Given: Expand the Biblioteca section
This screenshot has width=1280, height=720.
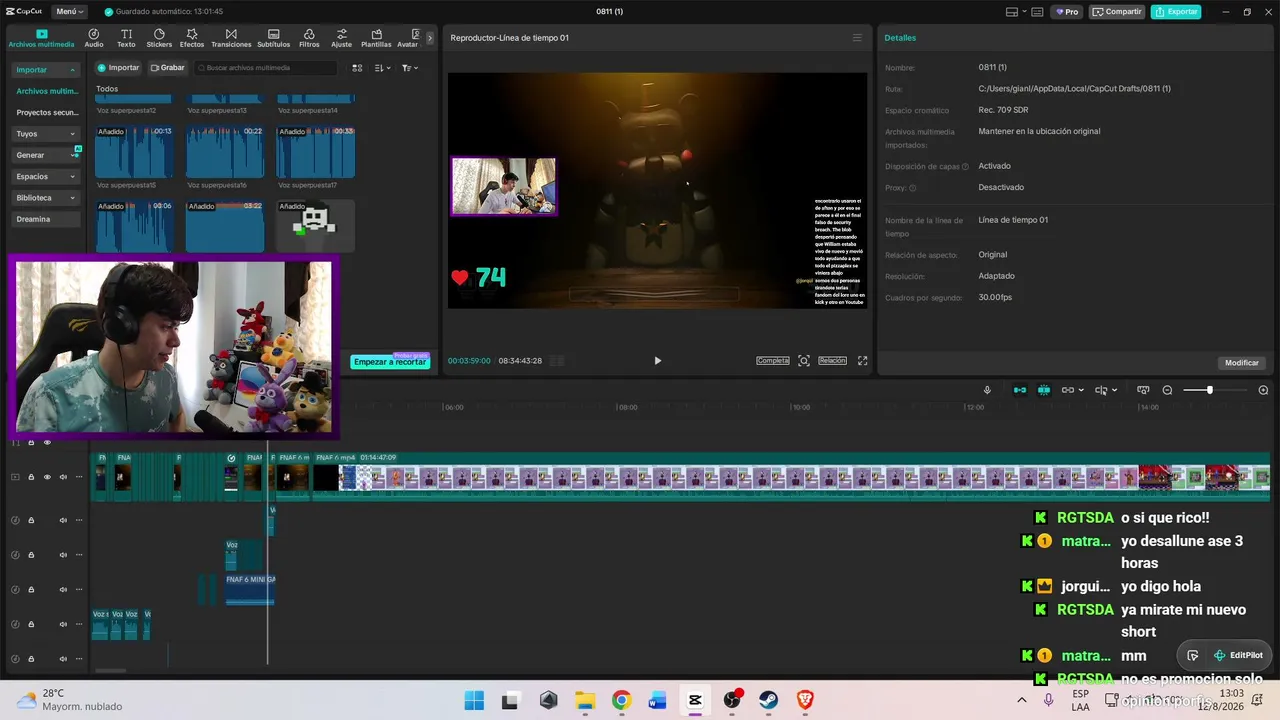Looking at the screenshot, I should click(46, 198).
